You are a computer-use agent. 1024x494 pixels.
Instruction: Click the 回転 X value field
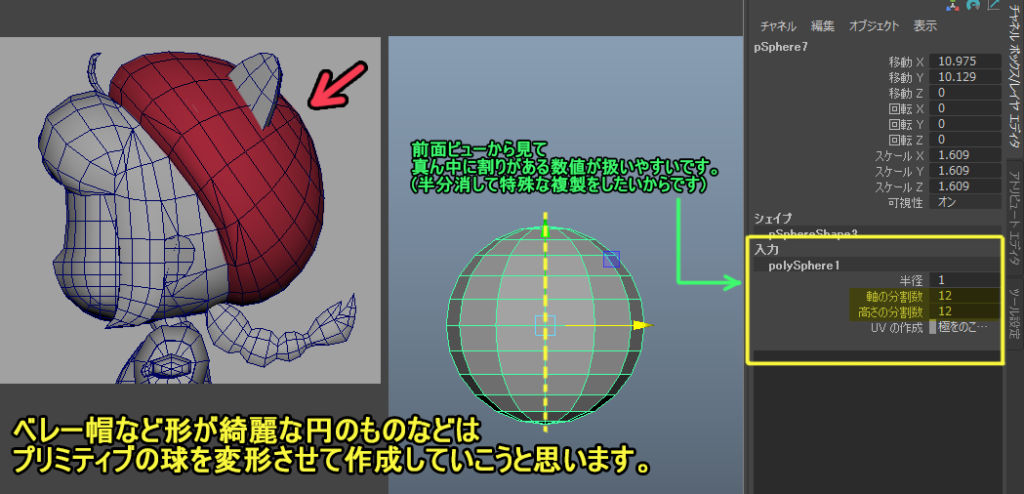tap(965, 108)
